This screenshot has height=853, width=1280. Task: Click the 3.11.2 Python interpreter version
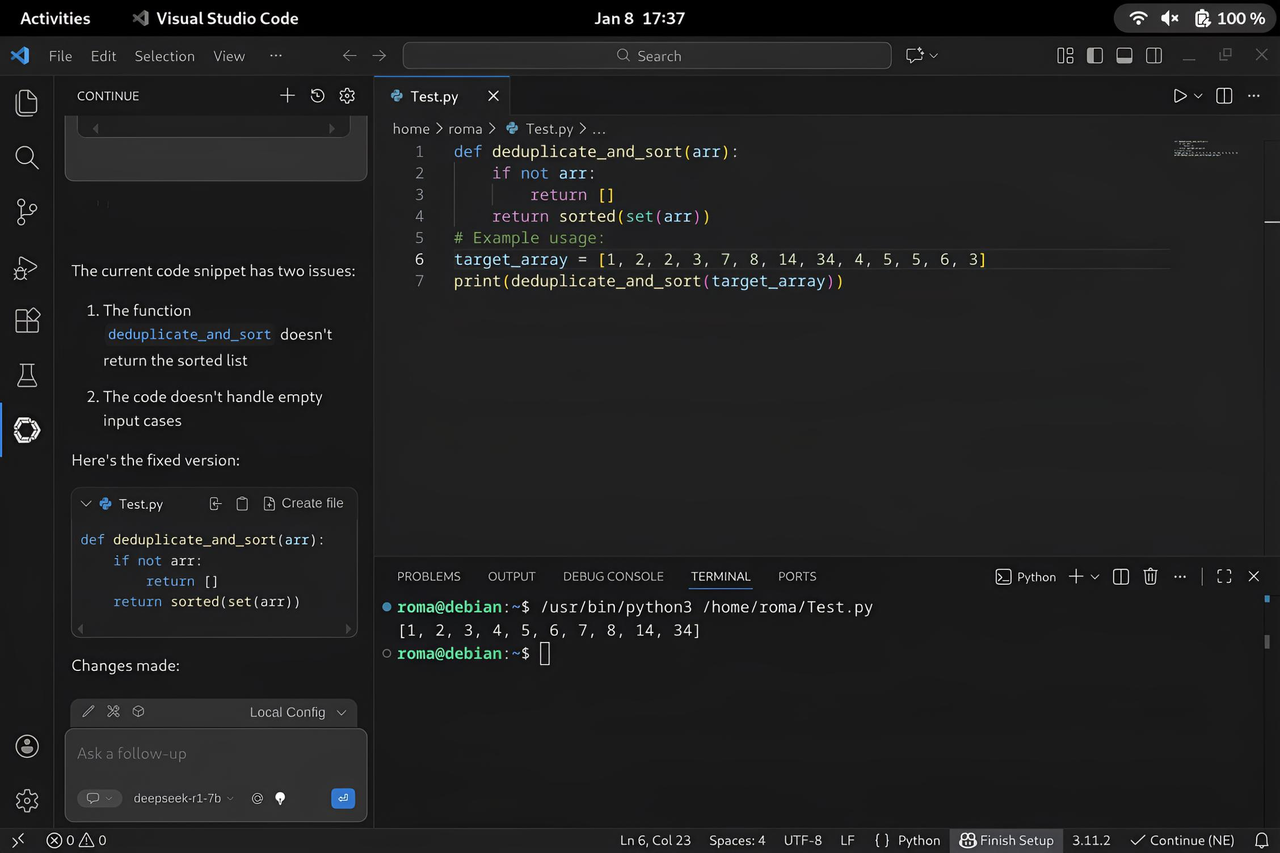coord(1092,840)
